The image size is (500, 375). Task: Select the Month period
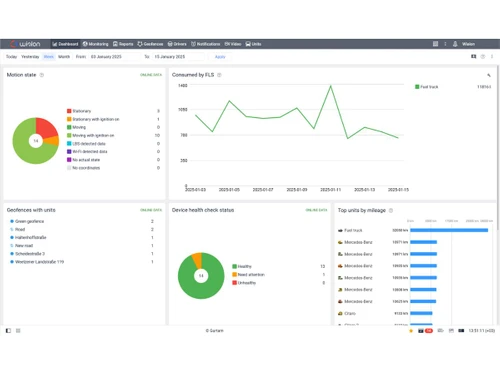coord(64,57)
